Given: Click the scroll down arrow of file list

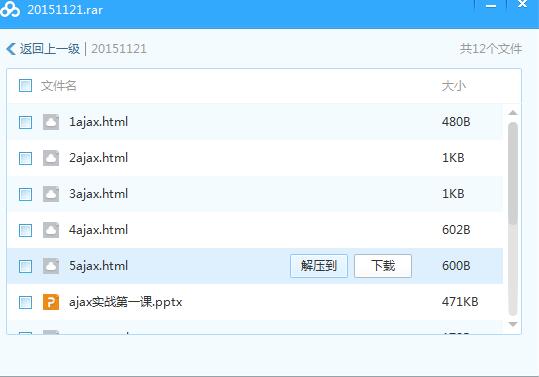Looking at the screenshot, I should (x=513, y=324).
